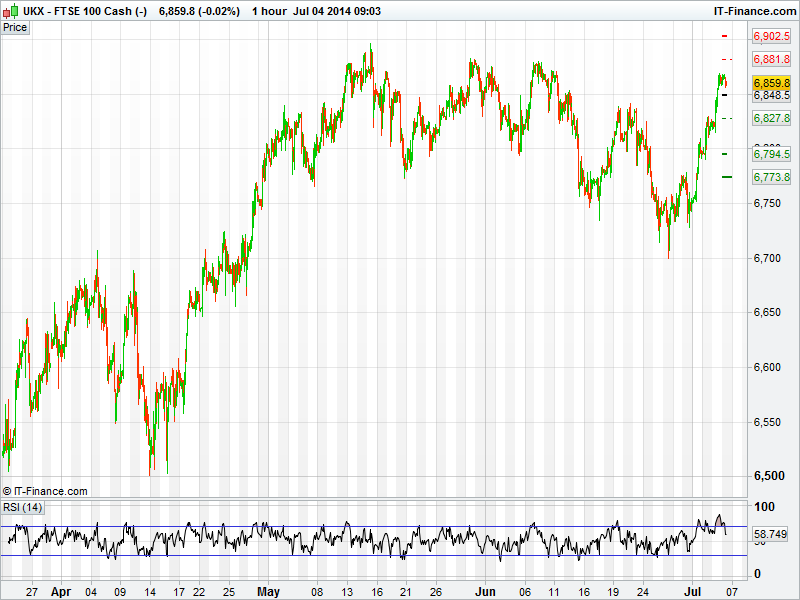Click the '1 hour' timeframe text
800x600 pixels.
tap(269, 10)
